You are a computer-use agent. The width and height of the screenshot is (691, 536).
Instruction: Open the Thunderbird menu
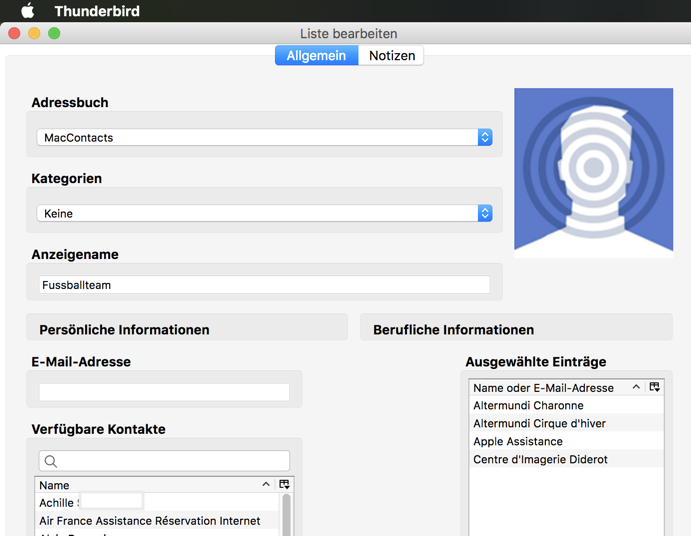pyautogui.click(x=97, y=11)
